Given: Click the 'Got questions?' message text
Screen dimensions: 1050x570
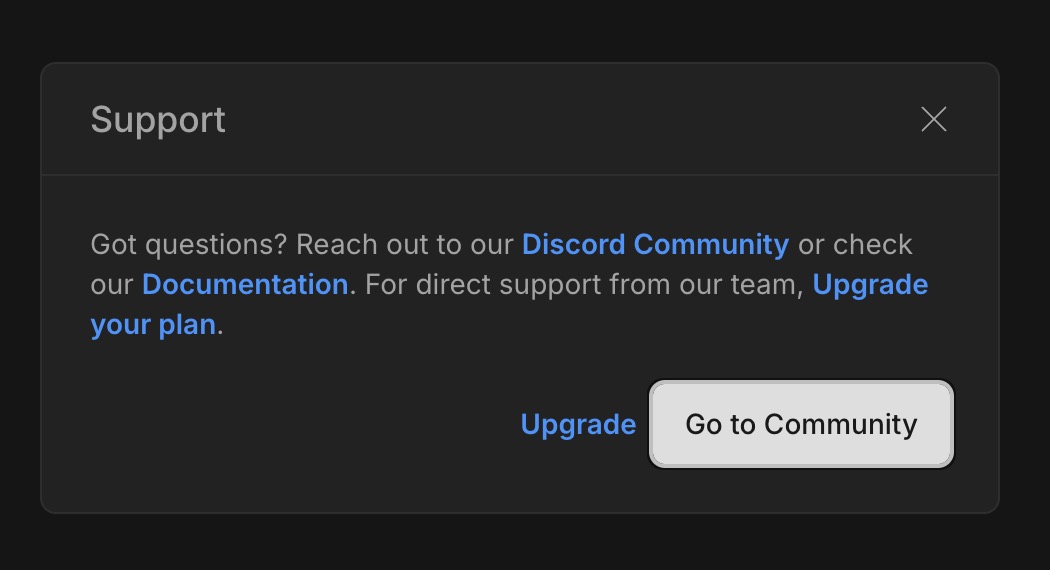Looking at the screenshot, I should pyautogui.click(x=189, y=244).
